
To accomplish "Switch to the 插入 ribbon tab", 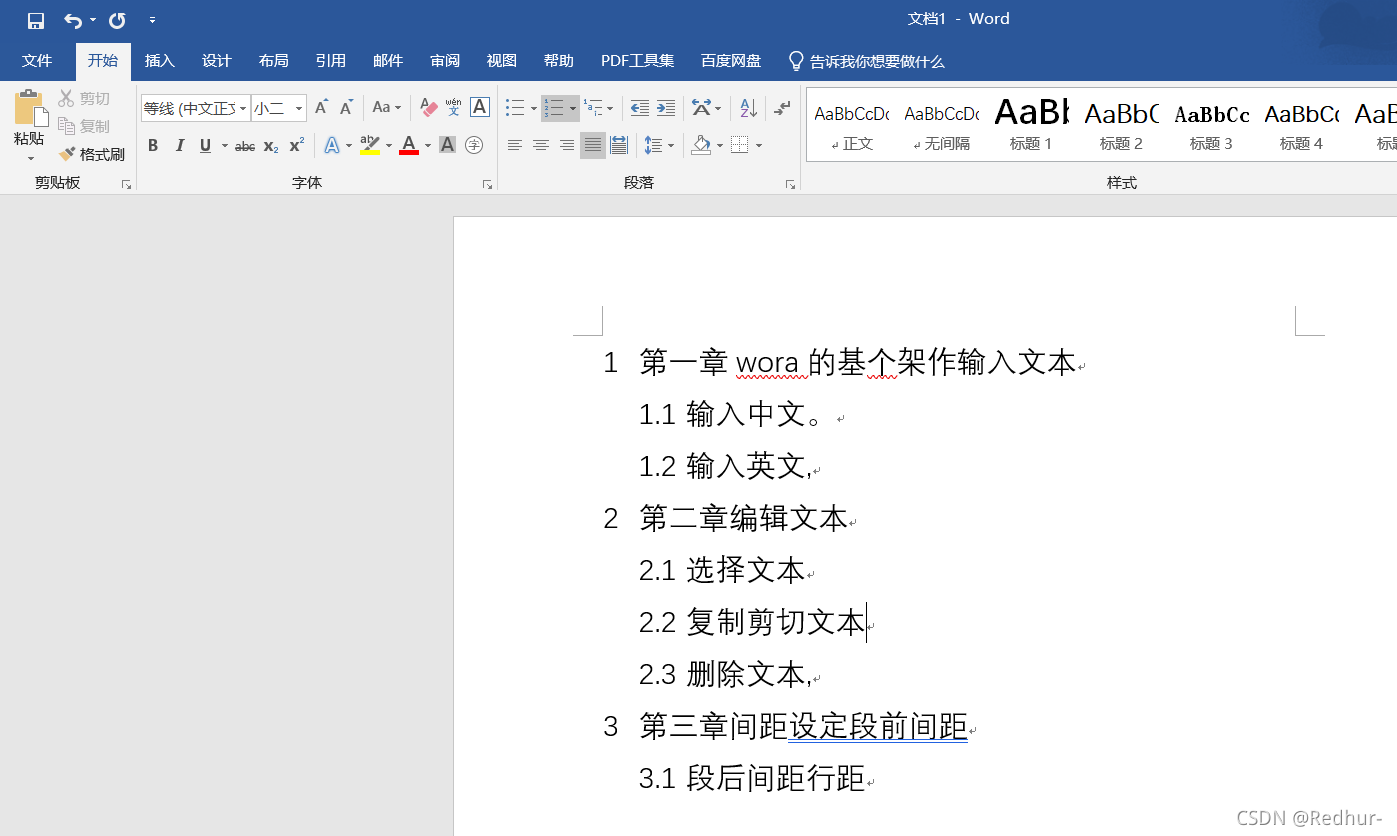I will (159, 61).
